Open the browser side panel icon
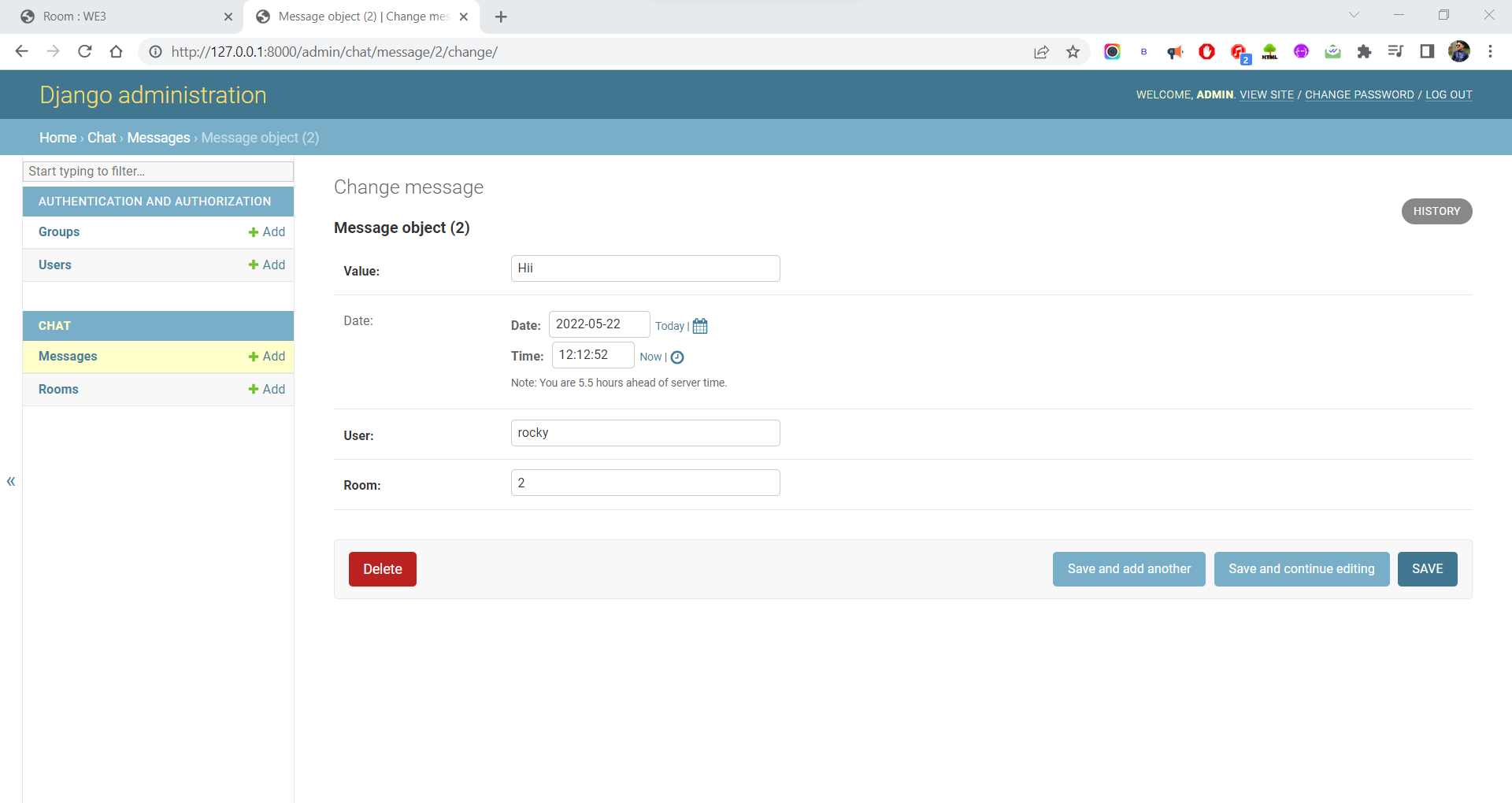Image resolution: width=1512 pixels, height=803 pixels. point(1427,52)
